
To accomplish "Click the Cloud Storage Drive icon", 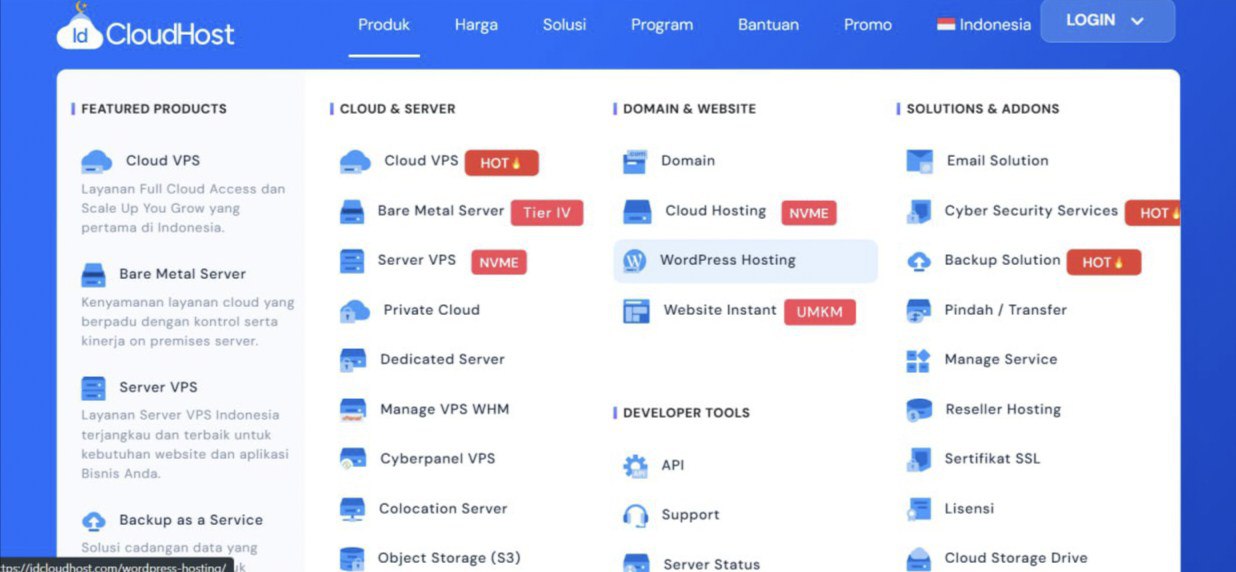I will pyautogui.click(x=918, y=559).
